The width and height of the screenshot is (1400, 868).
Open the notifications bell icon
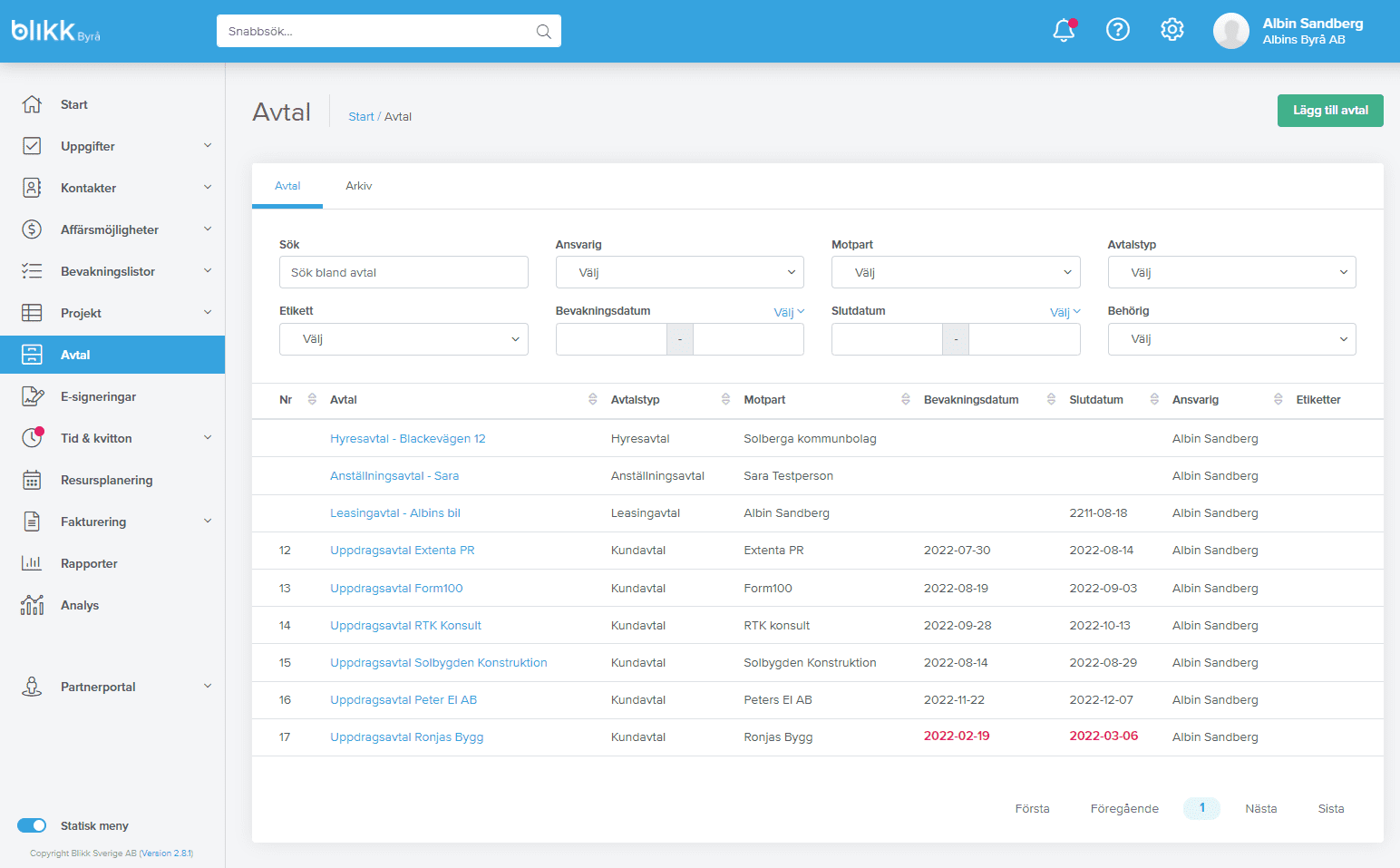(1064, 31)
